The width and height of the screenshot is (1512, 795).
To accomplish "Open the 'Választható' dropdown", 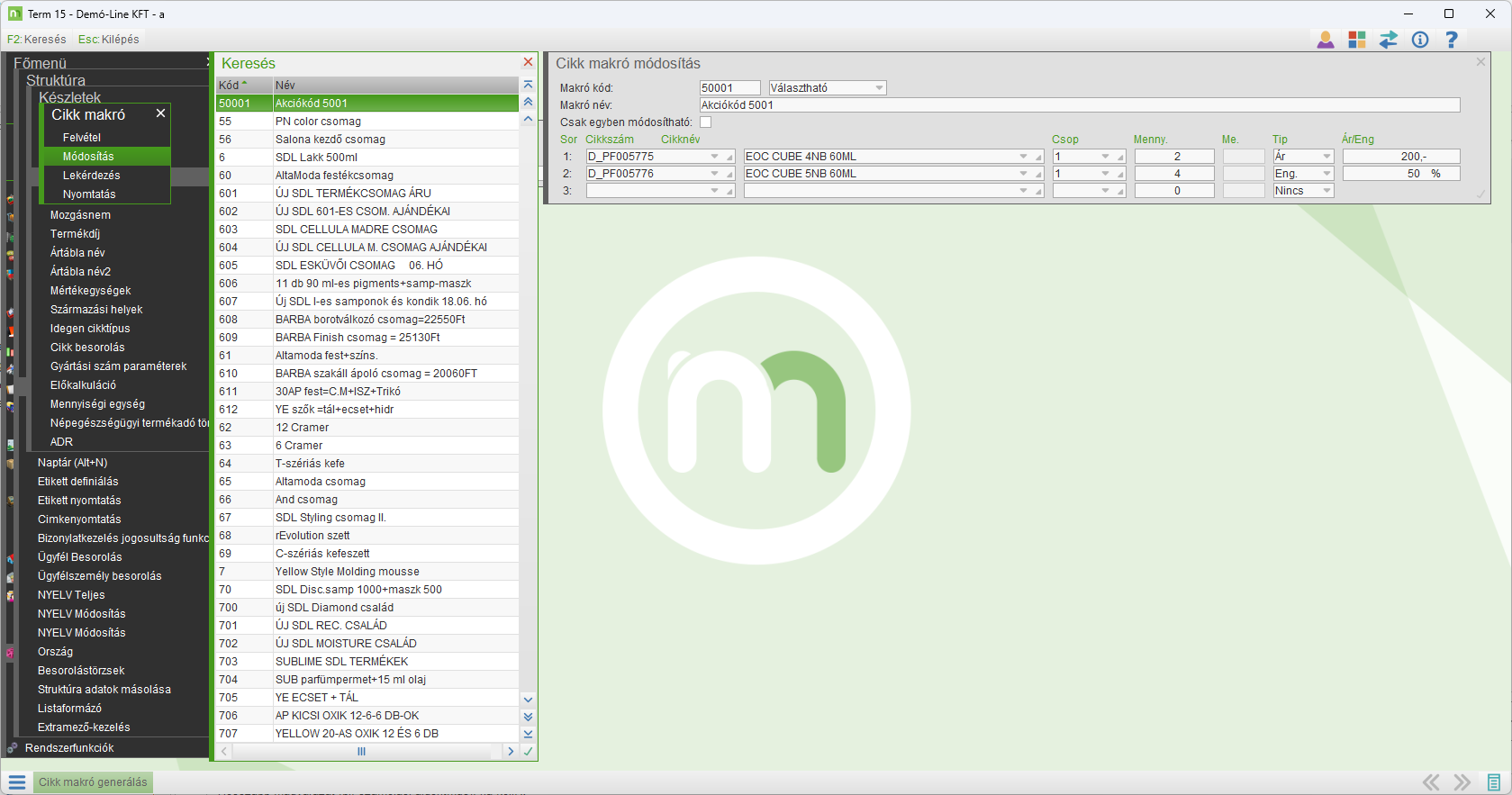I will [879, 88].
